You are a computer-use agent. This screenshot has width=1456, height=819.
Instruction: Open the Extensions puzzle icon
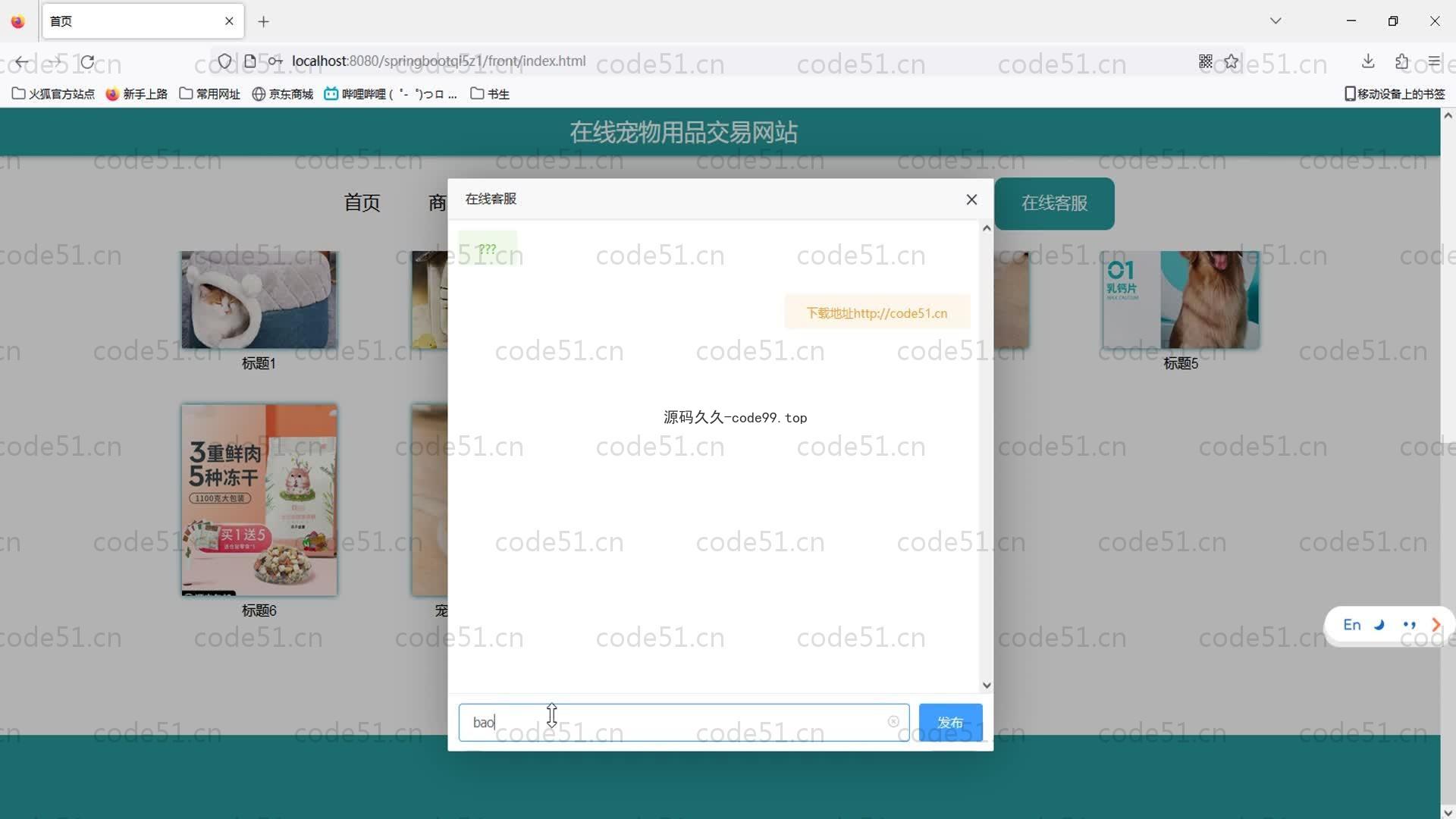tap(1401, 61)
